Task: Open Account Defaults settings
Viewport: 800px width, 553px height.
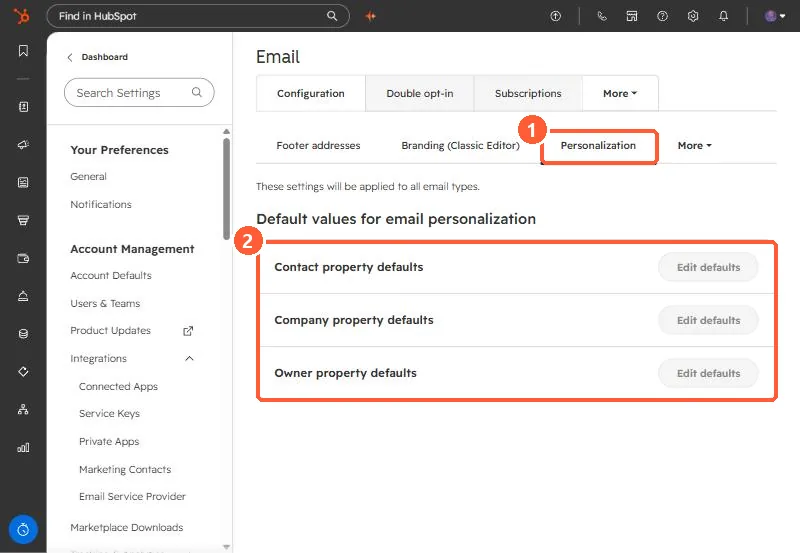Action: 111,275
